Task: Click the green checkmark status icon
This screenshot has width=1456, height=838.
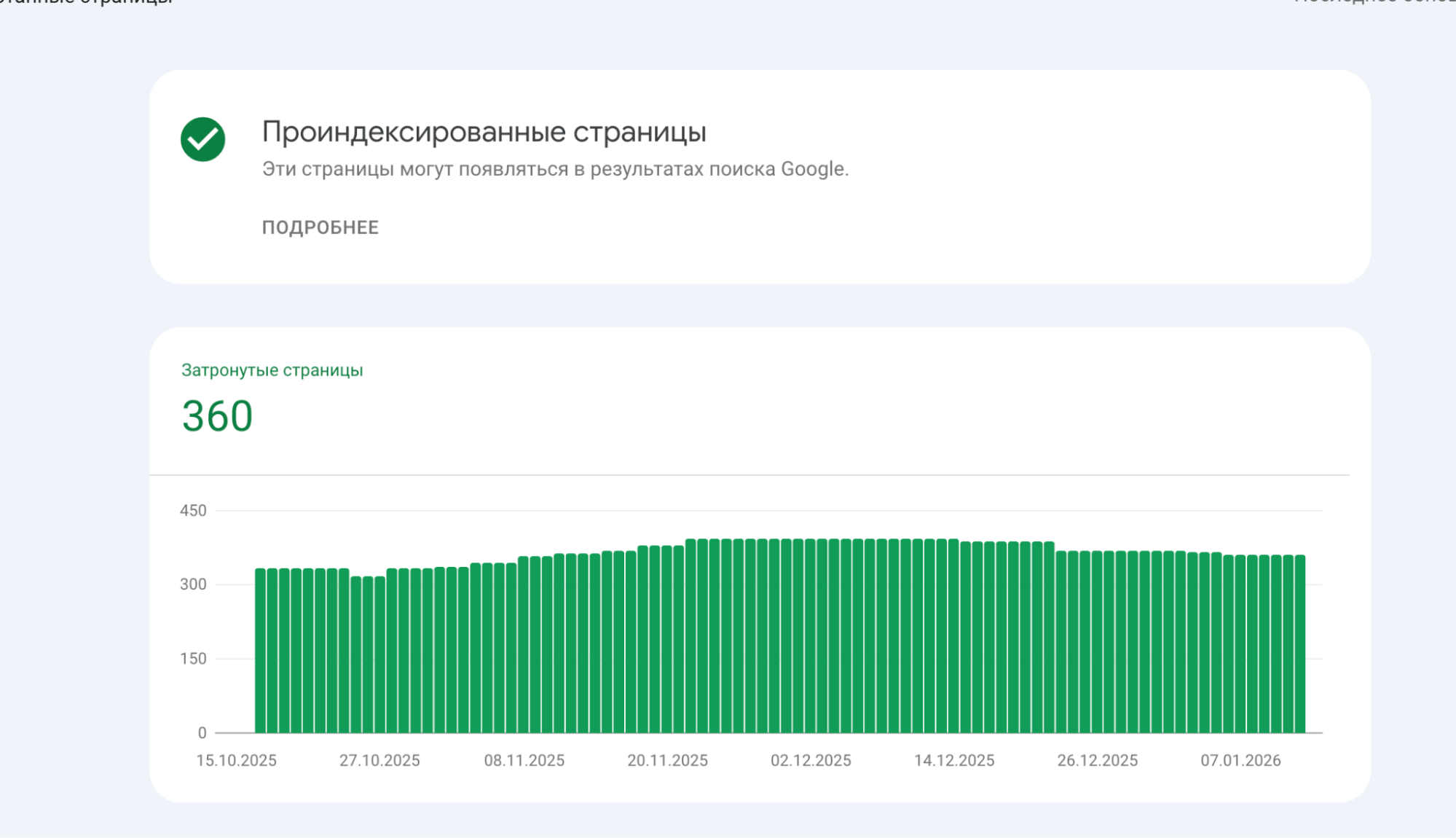Action: [202, 139]
